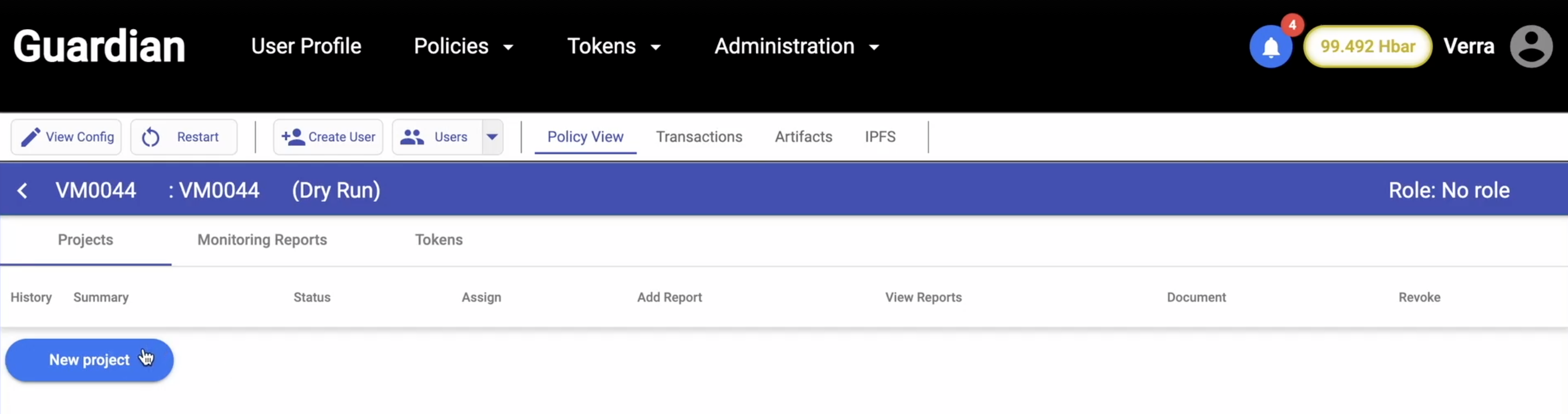
Task: Click the notification bell icon
Action: click(1271, 47)
